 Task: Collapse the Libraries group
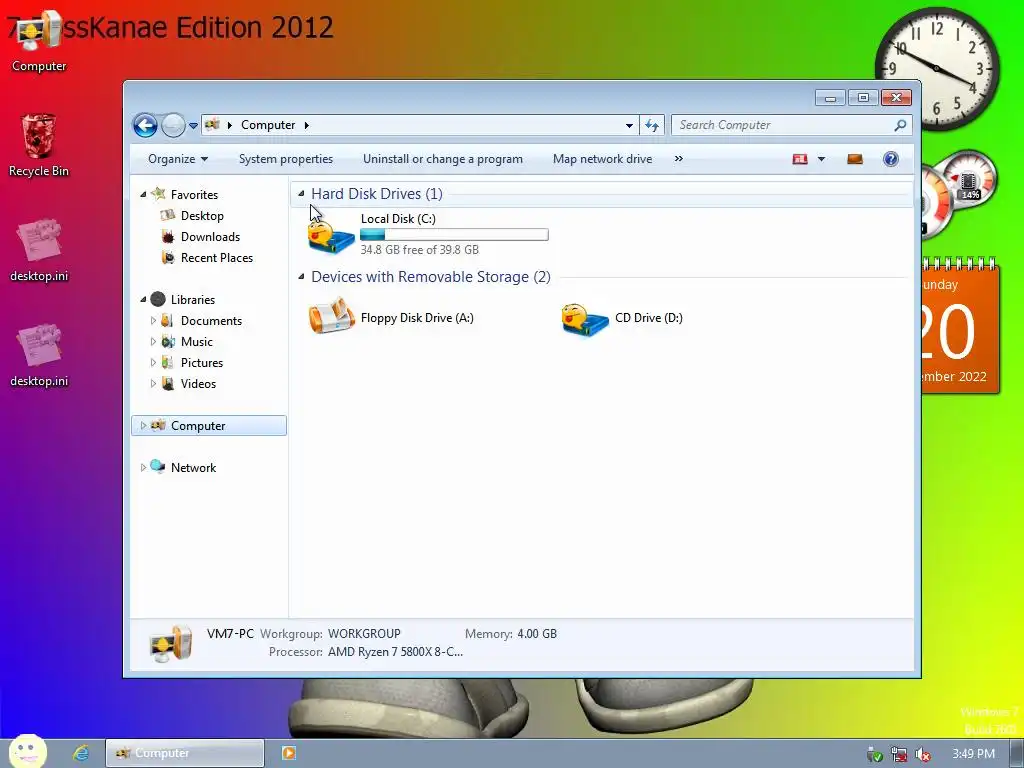coord(143,299)
